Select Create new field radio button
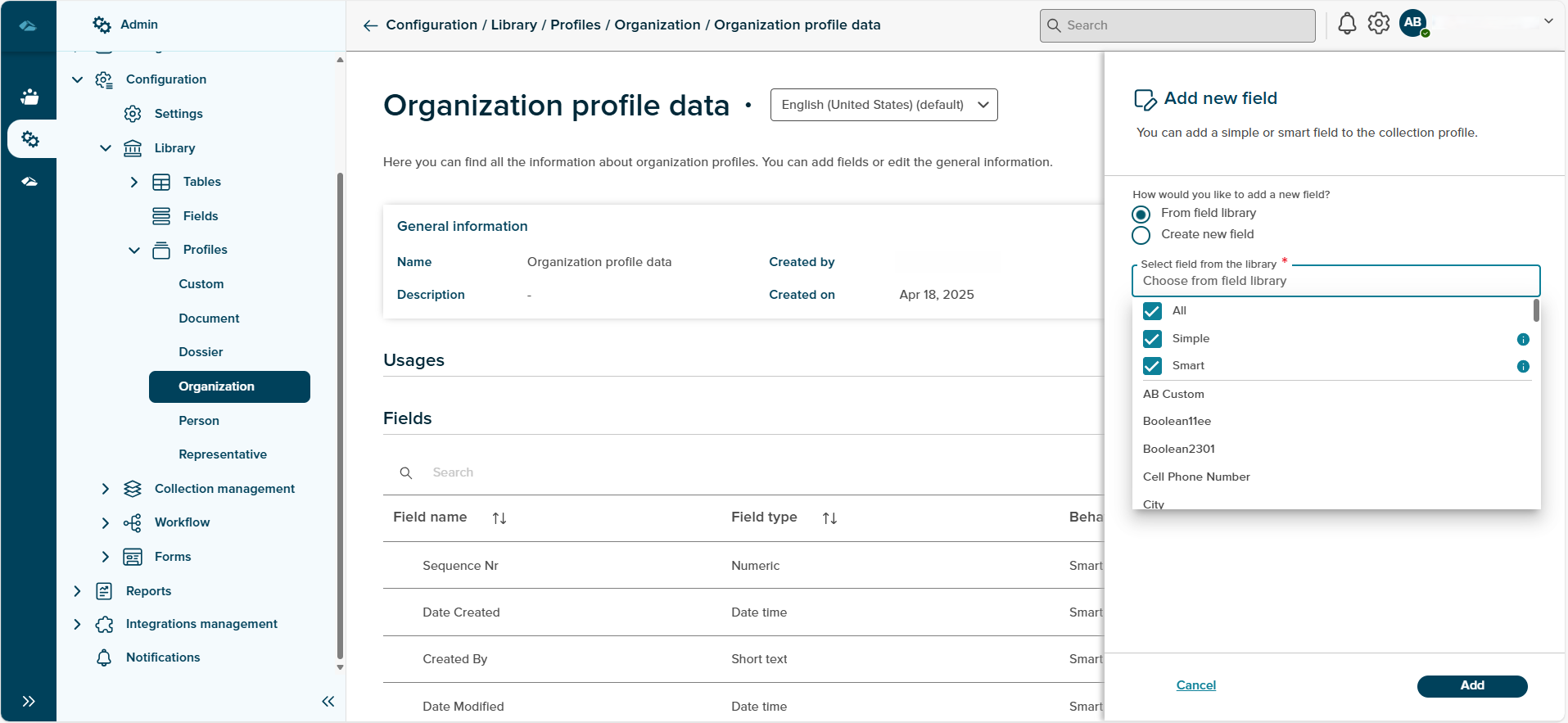1568x723 pixels. (x=1141, y=236)
